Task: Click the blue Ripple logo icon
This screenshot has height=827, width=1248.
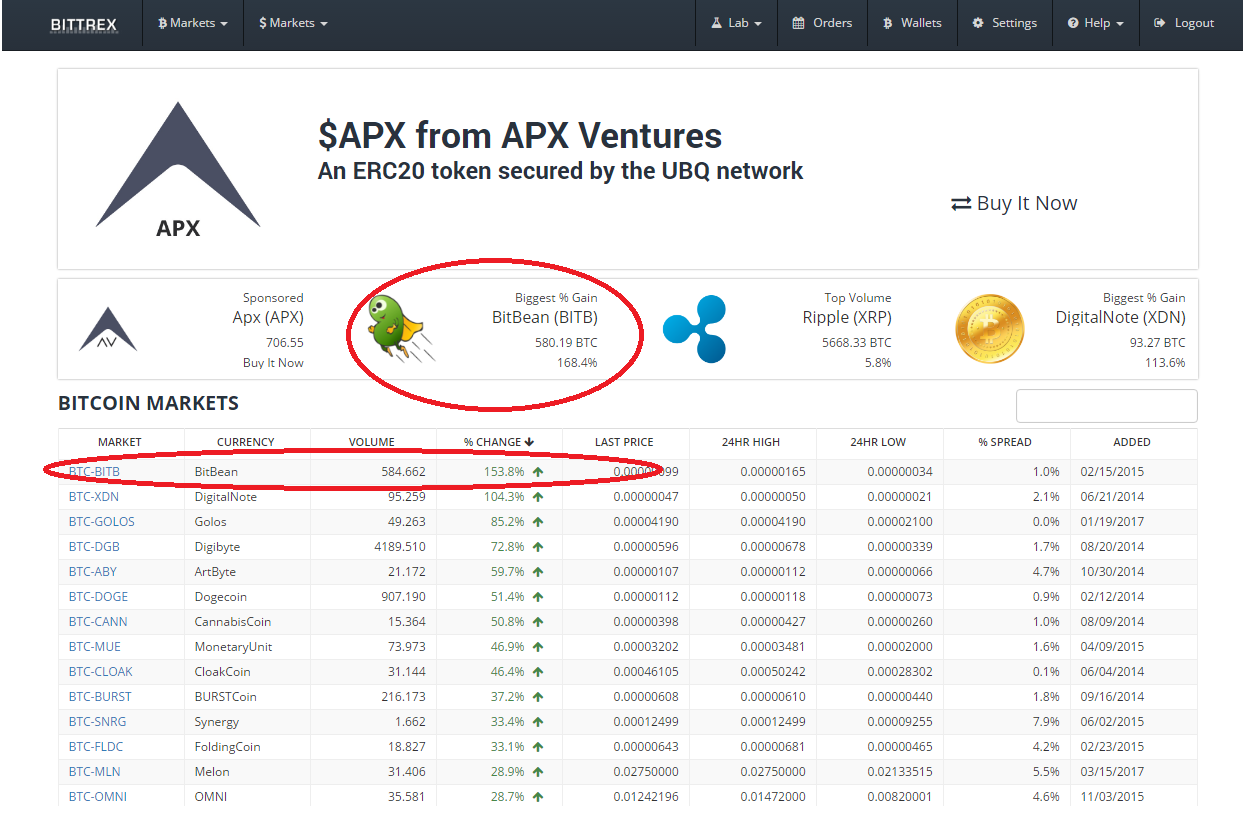Action: pos(694,329)
